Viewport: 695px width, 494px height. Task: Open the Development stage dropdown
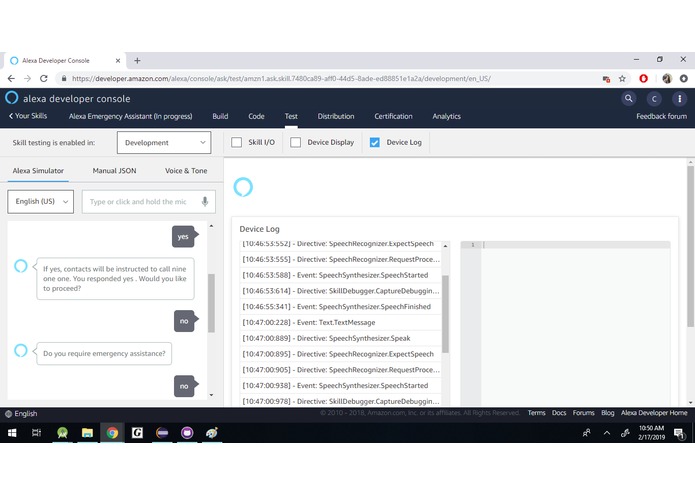tap(164, 143)
